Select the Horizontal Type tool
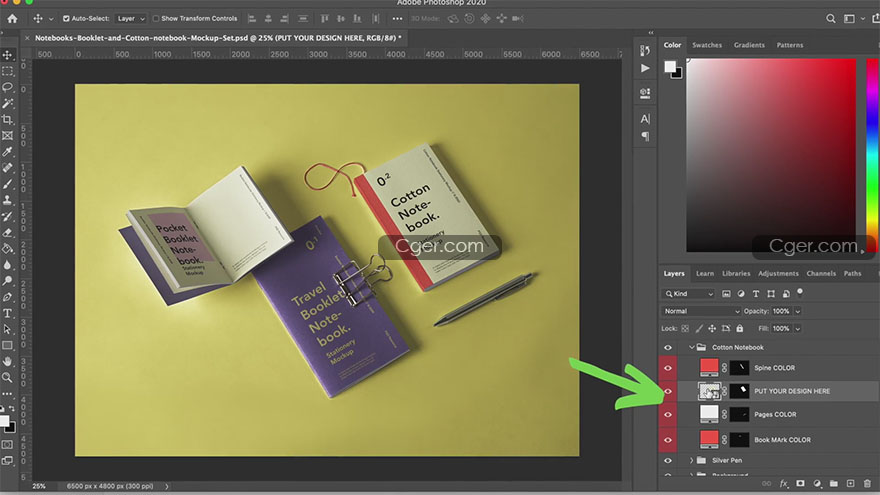 [x=8, y=313]
